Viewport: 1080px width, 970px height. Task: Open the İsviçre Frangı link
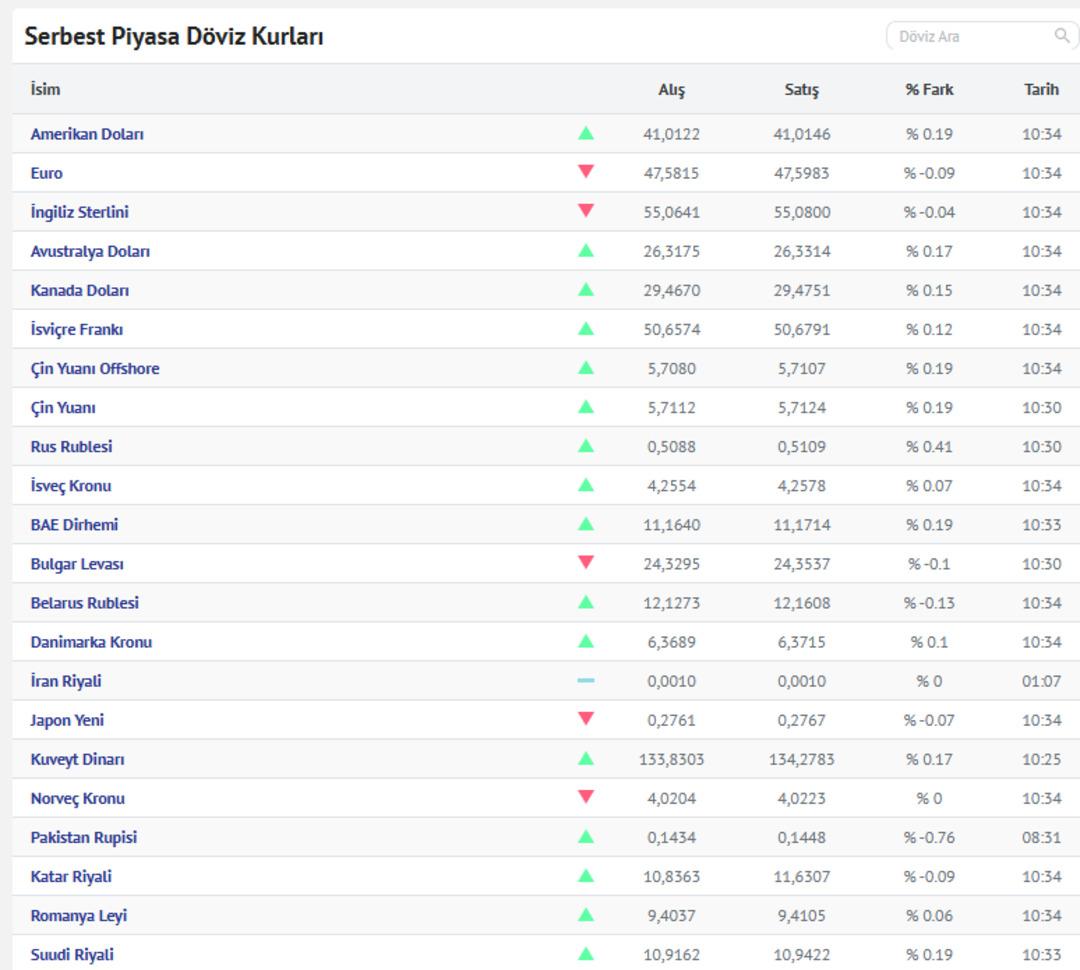tap(77, 329)
